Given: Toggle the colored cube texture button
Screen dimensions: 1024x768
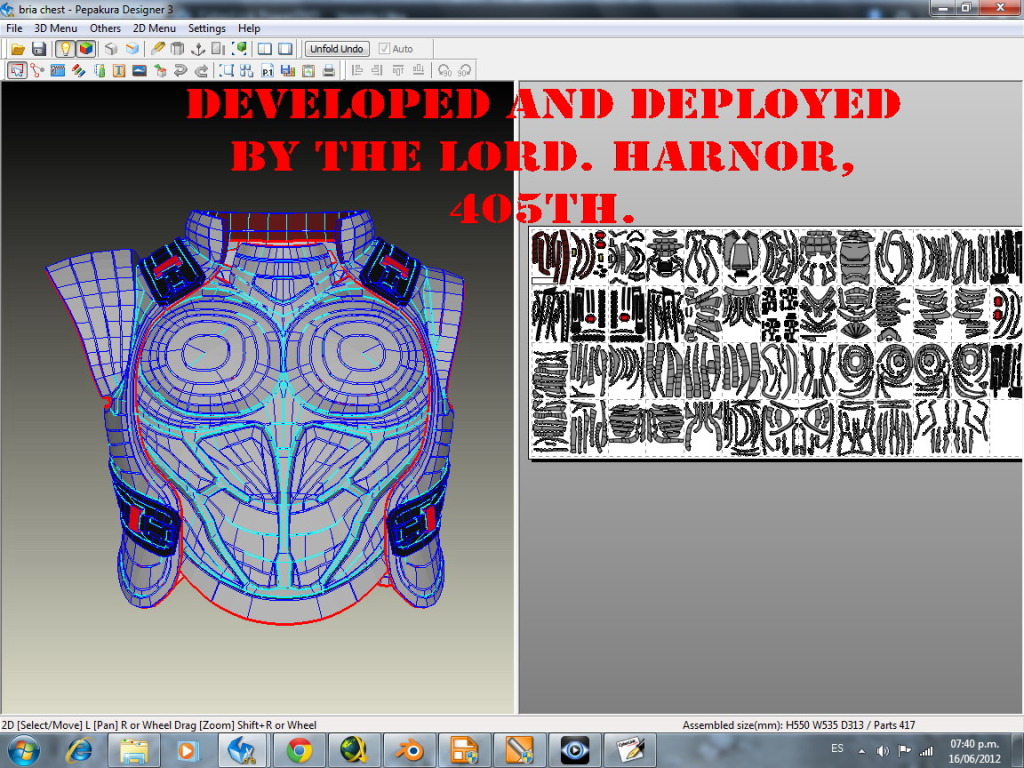Looking at the screenshot, I should pyautogui.click(x=86, y=49).
